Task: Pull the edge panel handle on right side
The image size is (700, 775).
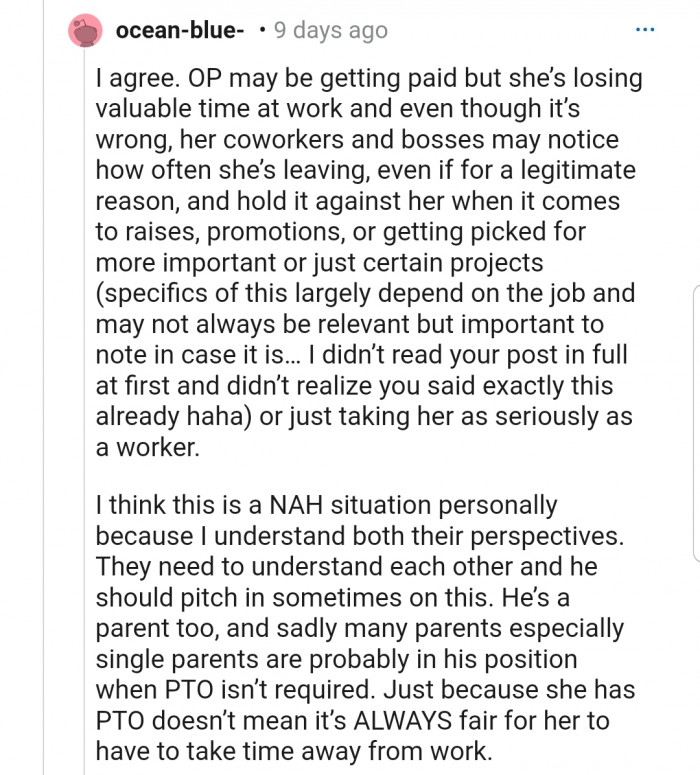Action: click(x=694, y=420)
